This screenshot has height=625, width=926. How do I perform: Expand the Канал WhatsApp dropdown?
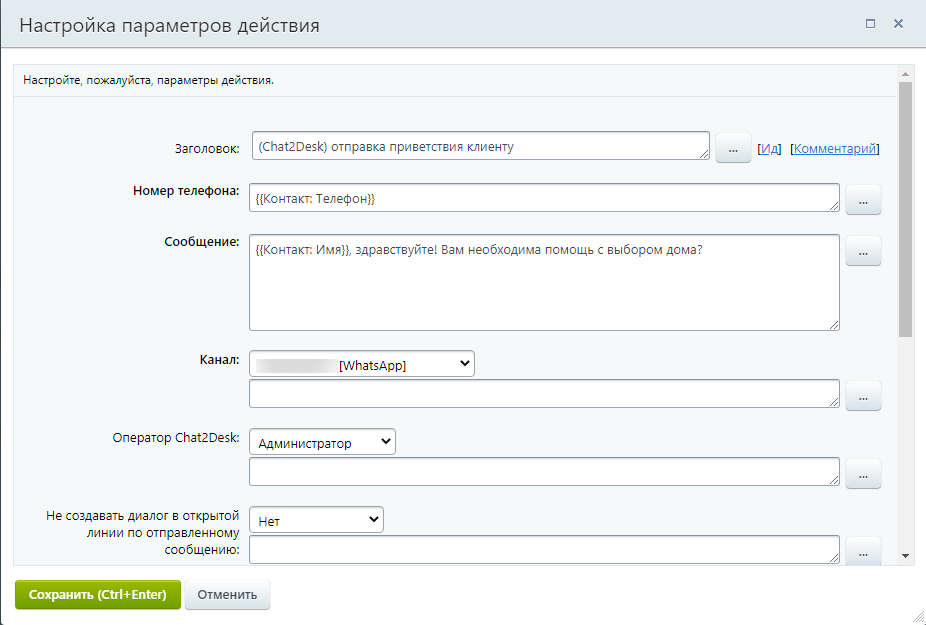(x=361, y=365)
